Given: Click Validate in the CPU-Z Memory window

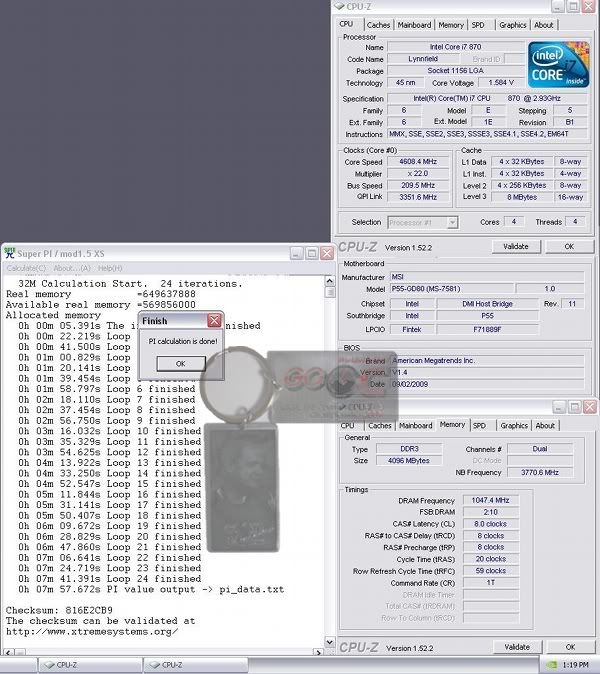Looking at the screenshot, I should 517,647.
